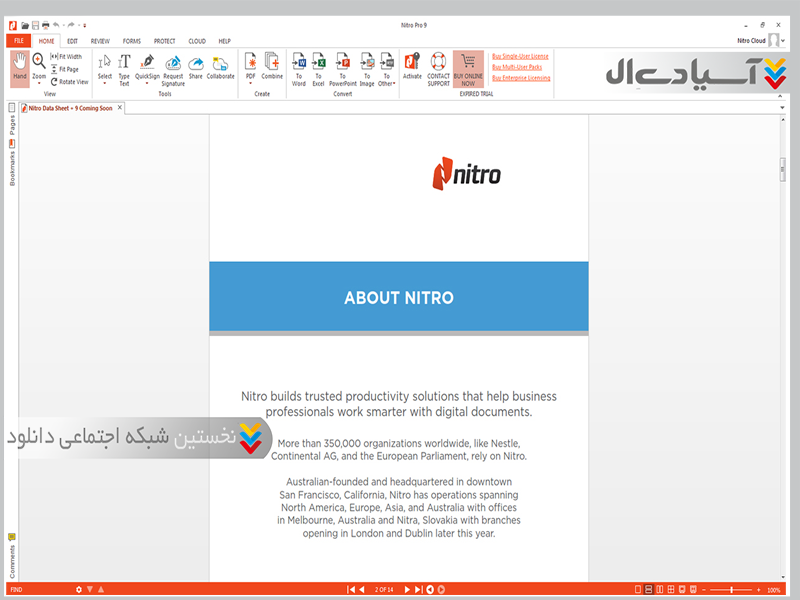
Task: Open the QuickSign dropdown
Action: click(x=147, y=83)
